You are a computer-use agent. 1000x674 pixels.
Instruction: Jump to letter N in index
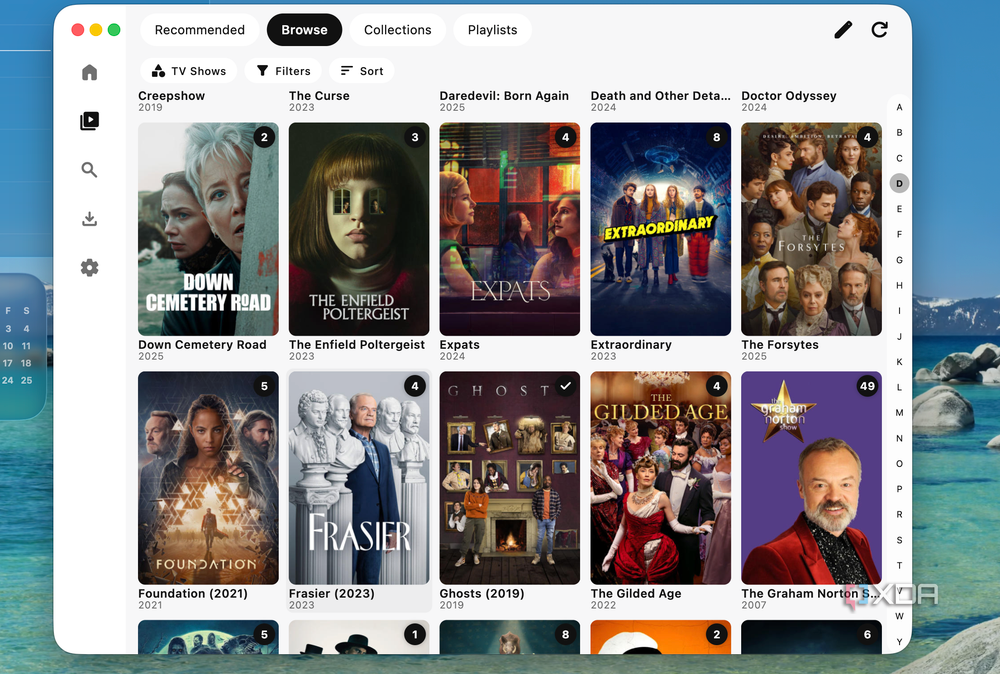point(899,438)
